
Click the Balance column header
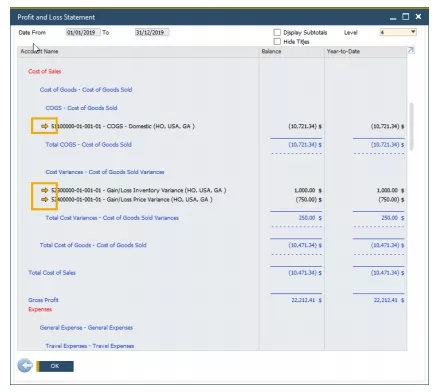292,51
